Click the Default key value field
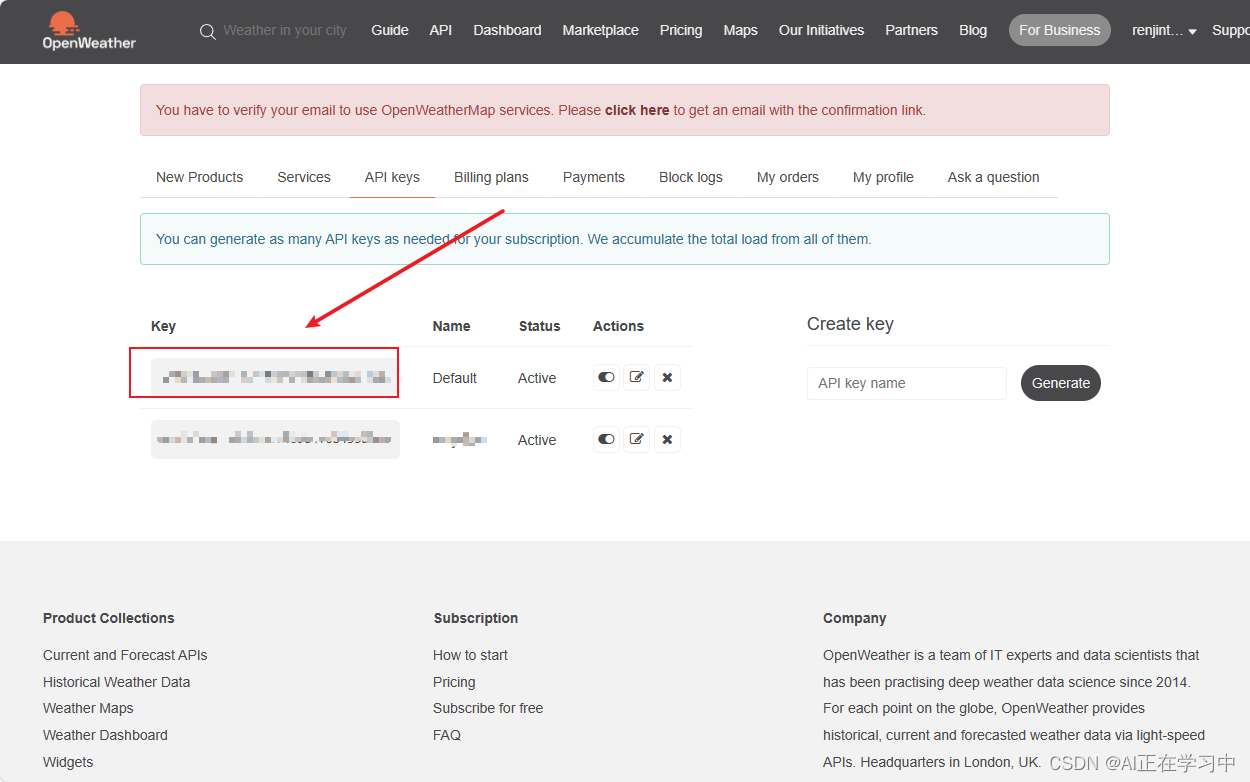Screen dimensions: 1250x782 point(275,378)
